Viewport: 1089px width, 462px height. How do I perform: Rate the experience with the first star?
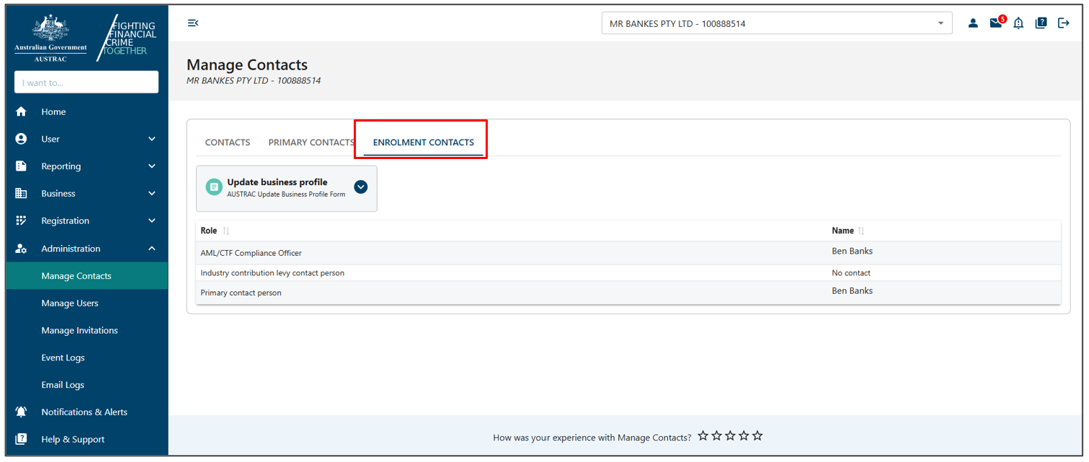(703, 436)
